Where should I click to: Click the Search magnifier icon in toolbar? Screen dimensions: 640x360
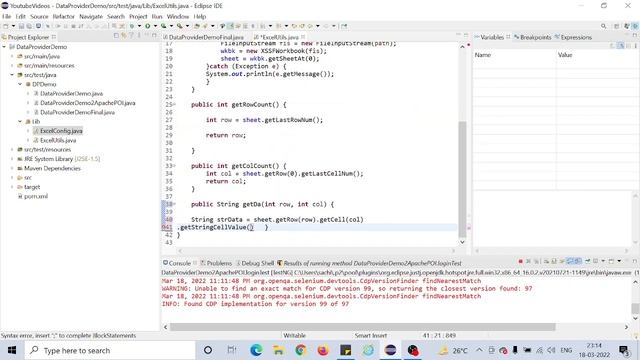pyautogui.click(x=603, y=26)
